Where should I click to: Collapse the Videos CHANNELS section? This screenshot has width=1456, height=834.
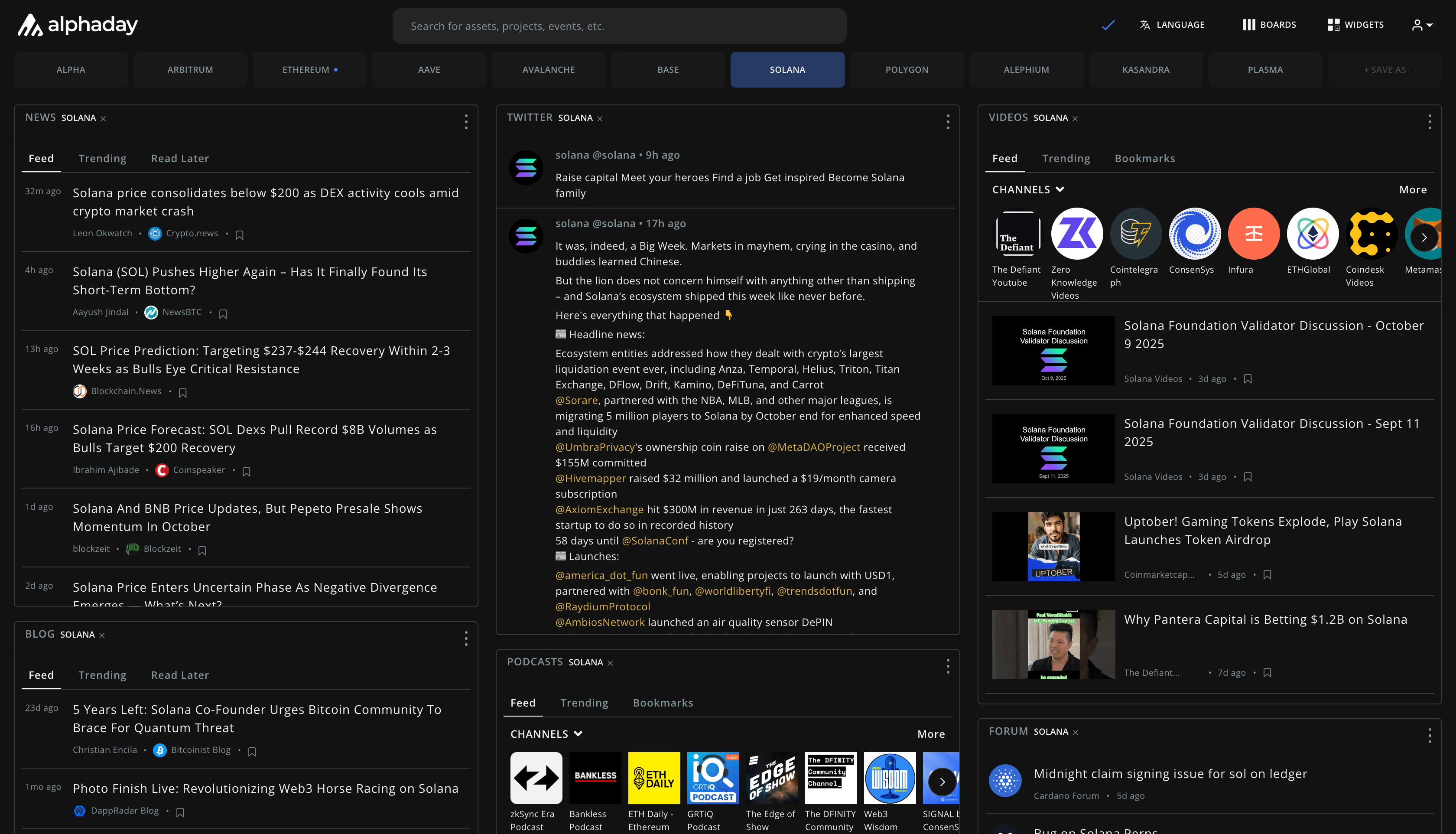(x=1060, y=189)
